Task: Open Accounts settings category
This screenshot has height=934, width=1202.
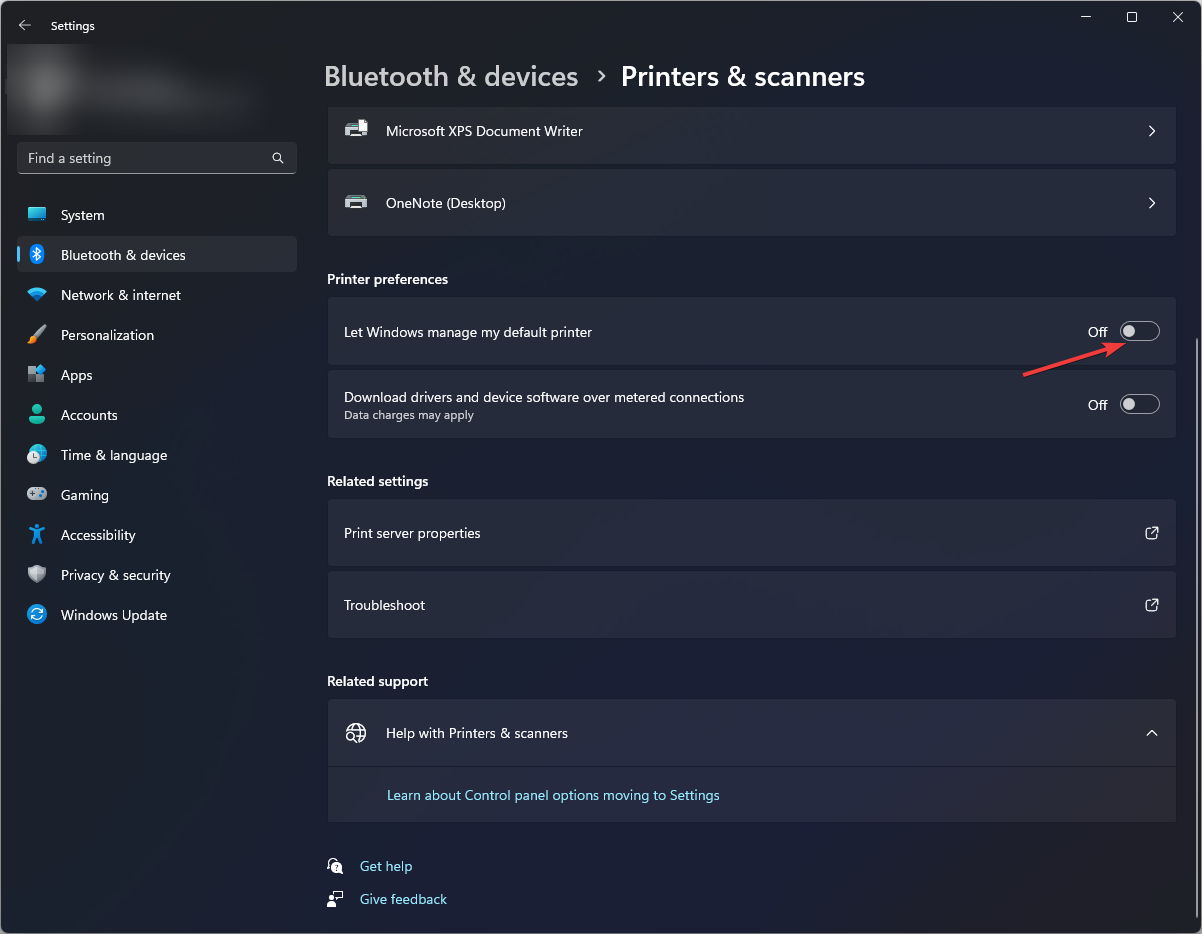Action: (x=157, y=415)
